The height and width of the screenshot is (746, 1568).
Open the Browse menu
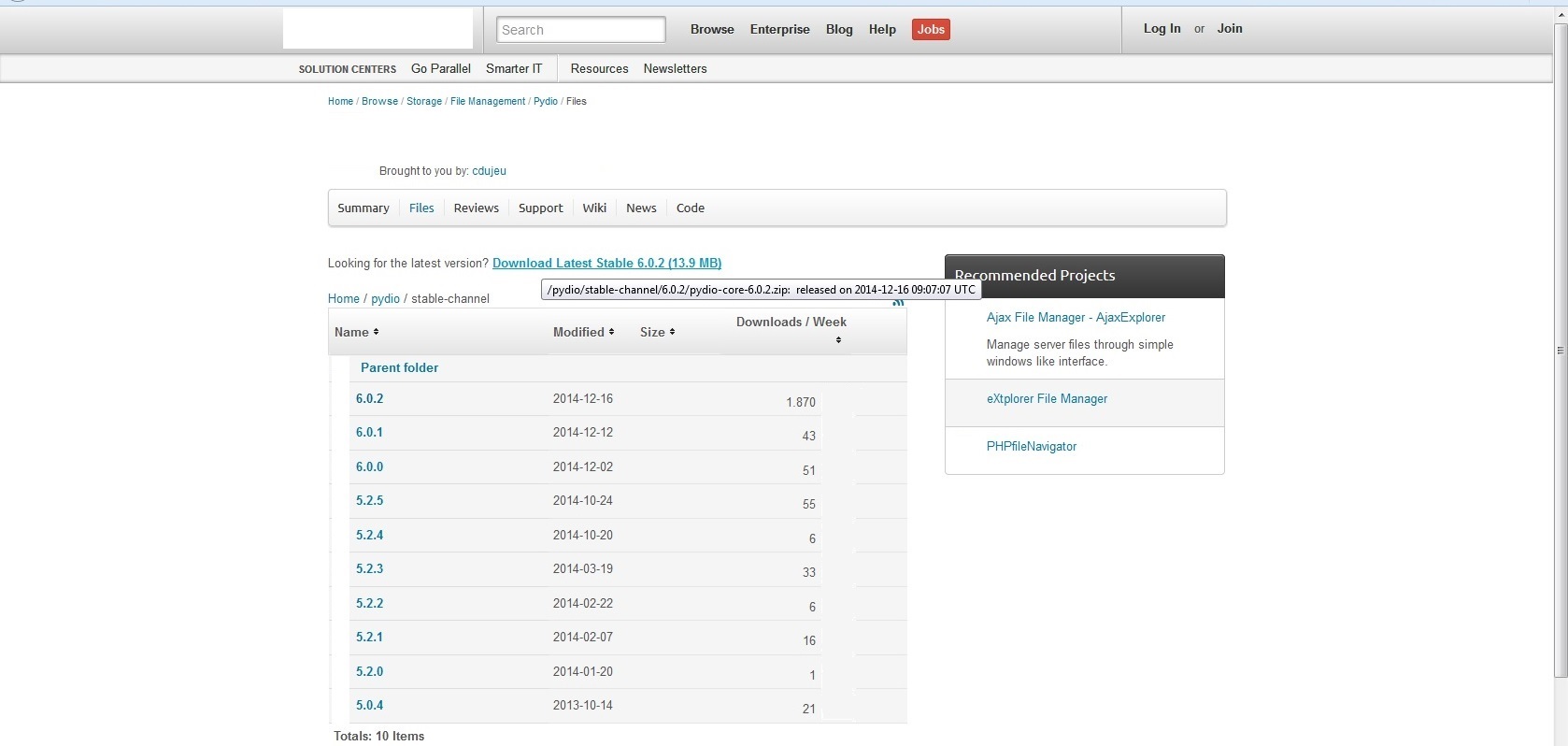712,30
